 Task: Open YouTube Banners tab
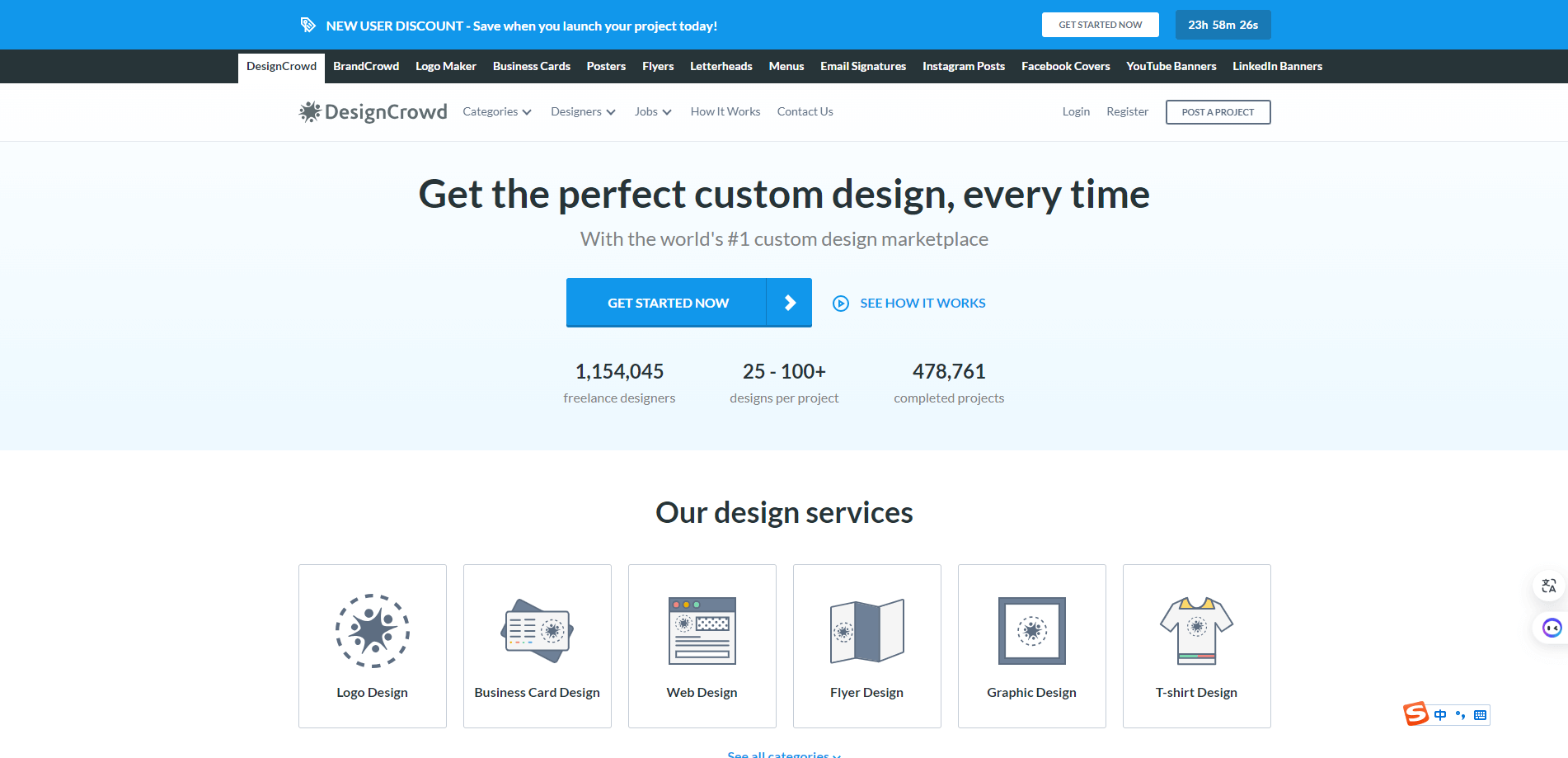[1171, 67]
